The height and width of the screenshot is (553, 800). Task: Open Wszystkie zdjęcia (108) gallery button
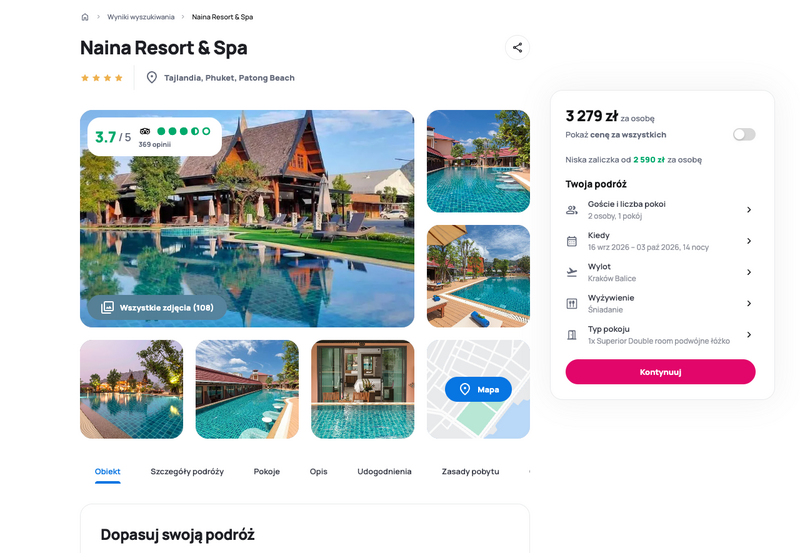click(157, 308)
